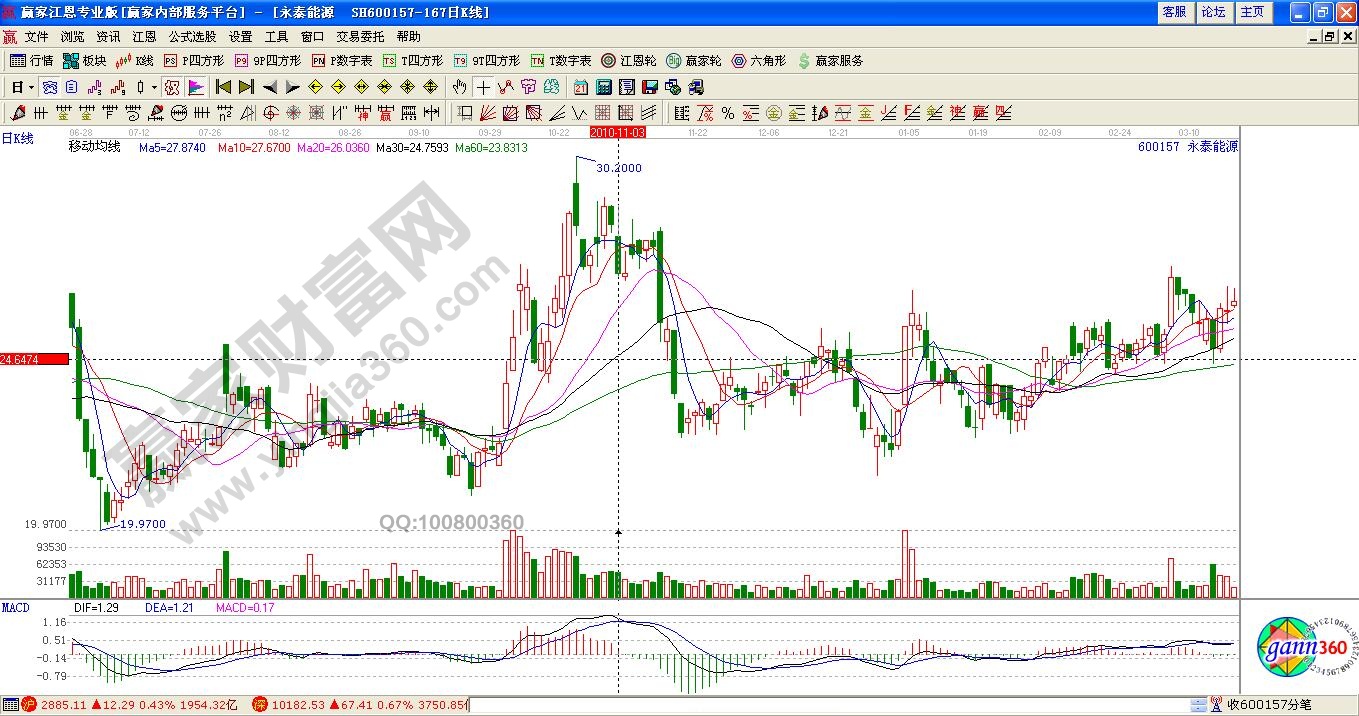Toggle the crosshair cursor tool
This screenshot has height=716, width=1359.
[x=483, y=87]
